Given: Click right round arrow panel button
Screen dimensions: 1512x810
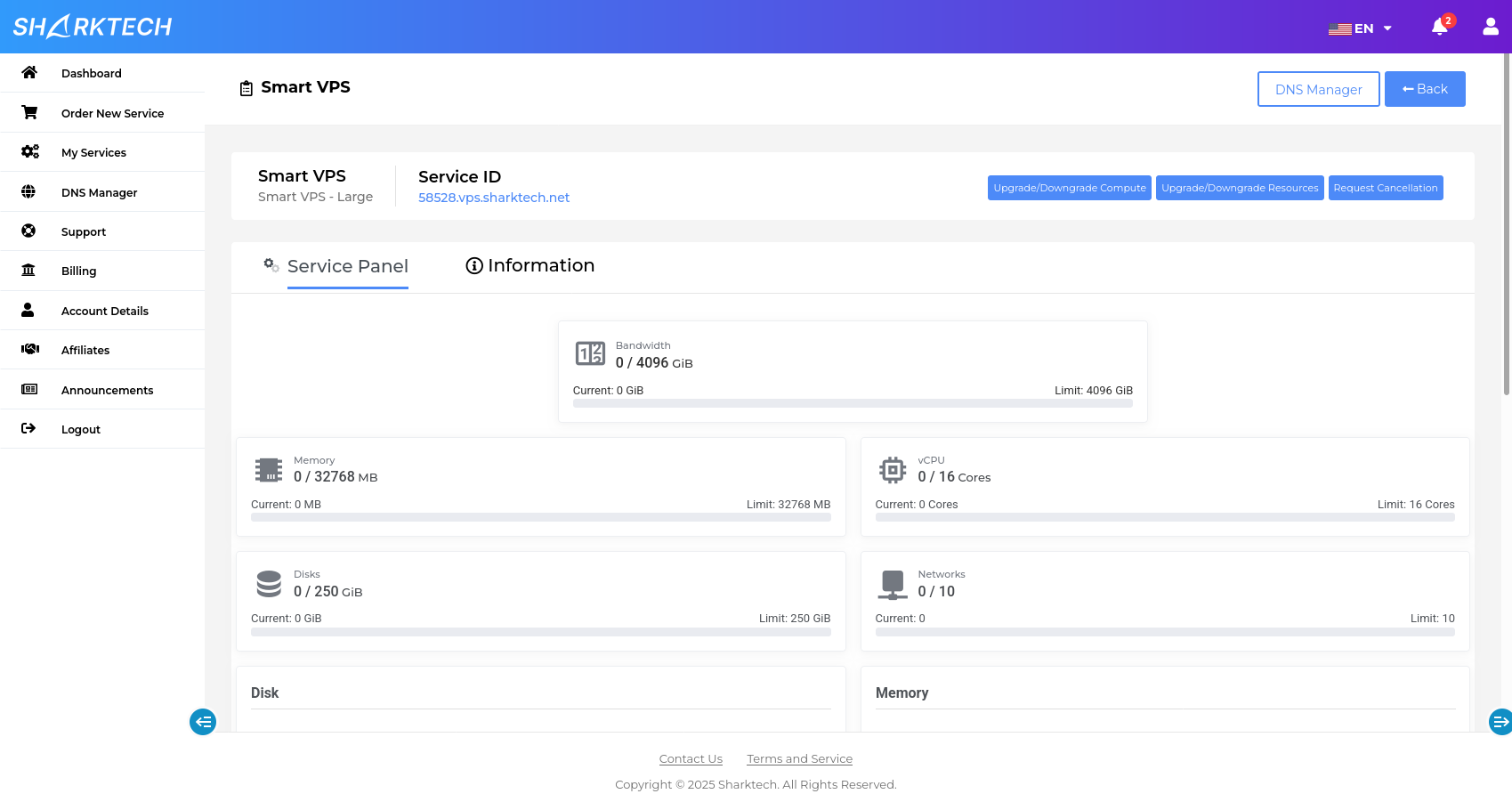Looking at the screenshot, I should coord(1500,722).
